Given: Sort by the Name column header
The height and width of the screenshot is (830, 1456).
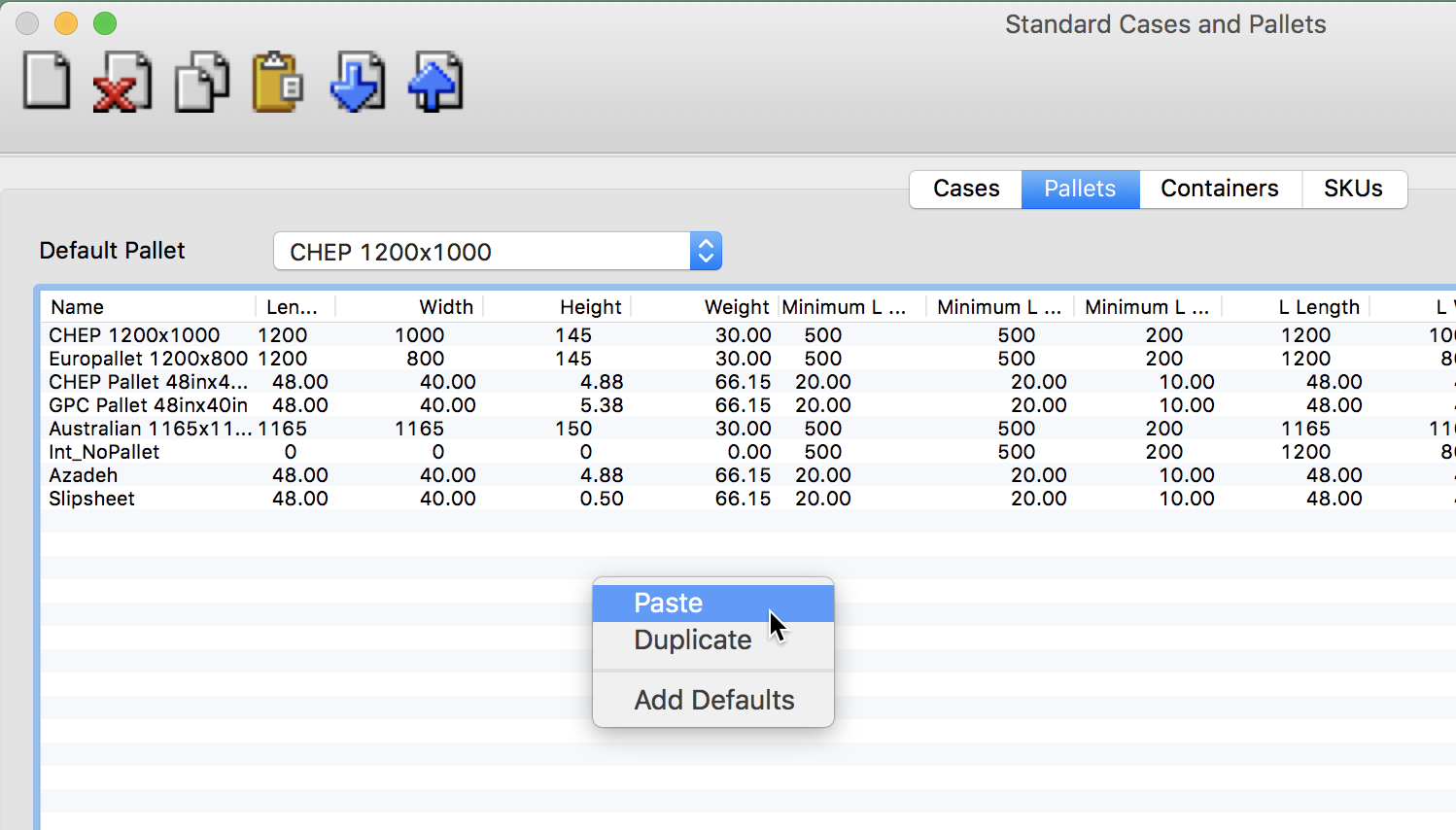Looking at the screenshot, I should (x=148, y=307).
